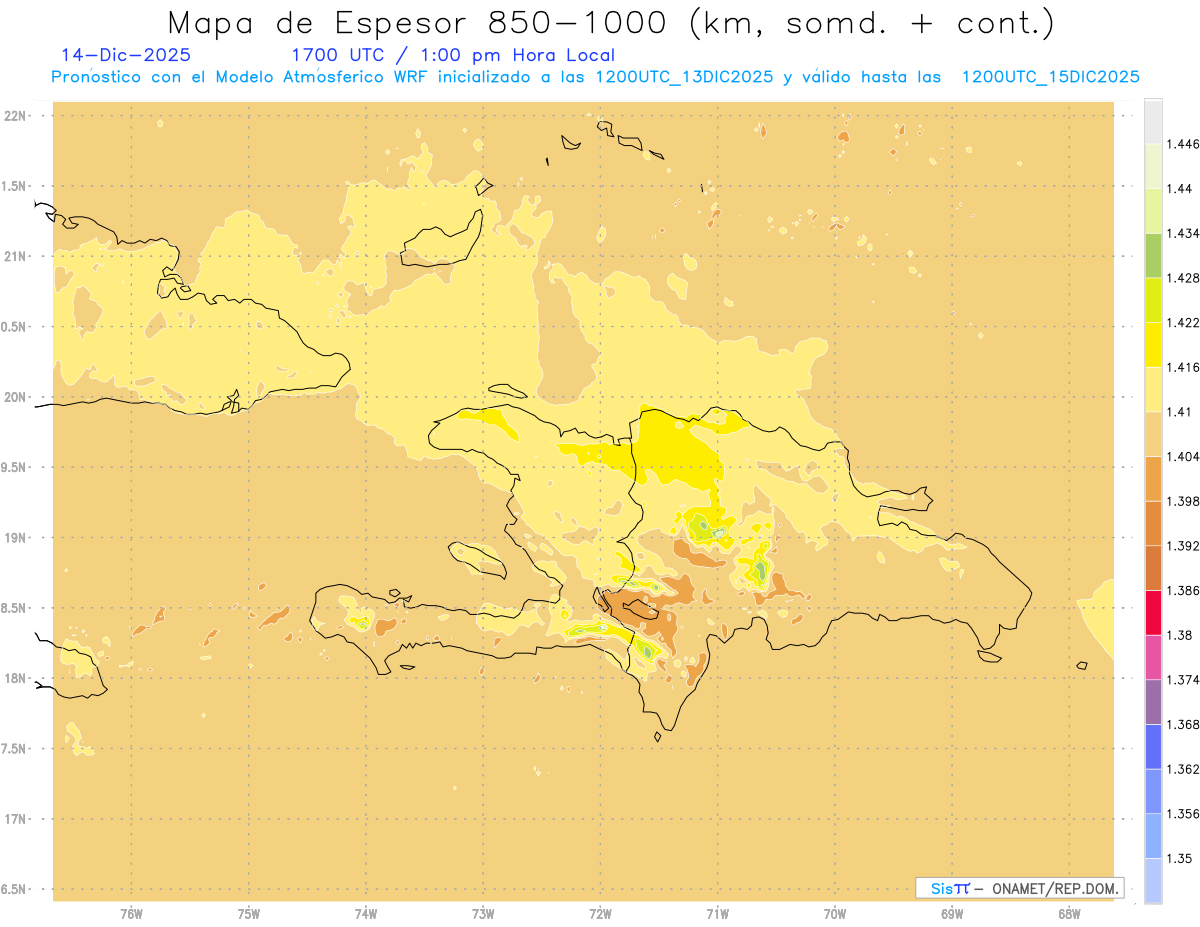Click the 1.38 legend value

pos(1180,635)
